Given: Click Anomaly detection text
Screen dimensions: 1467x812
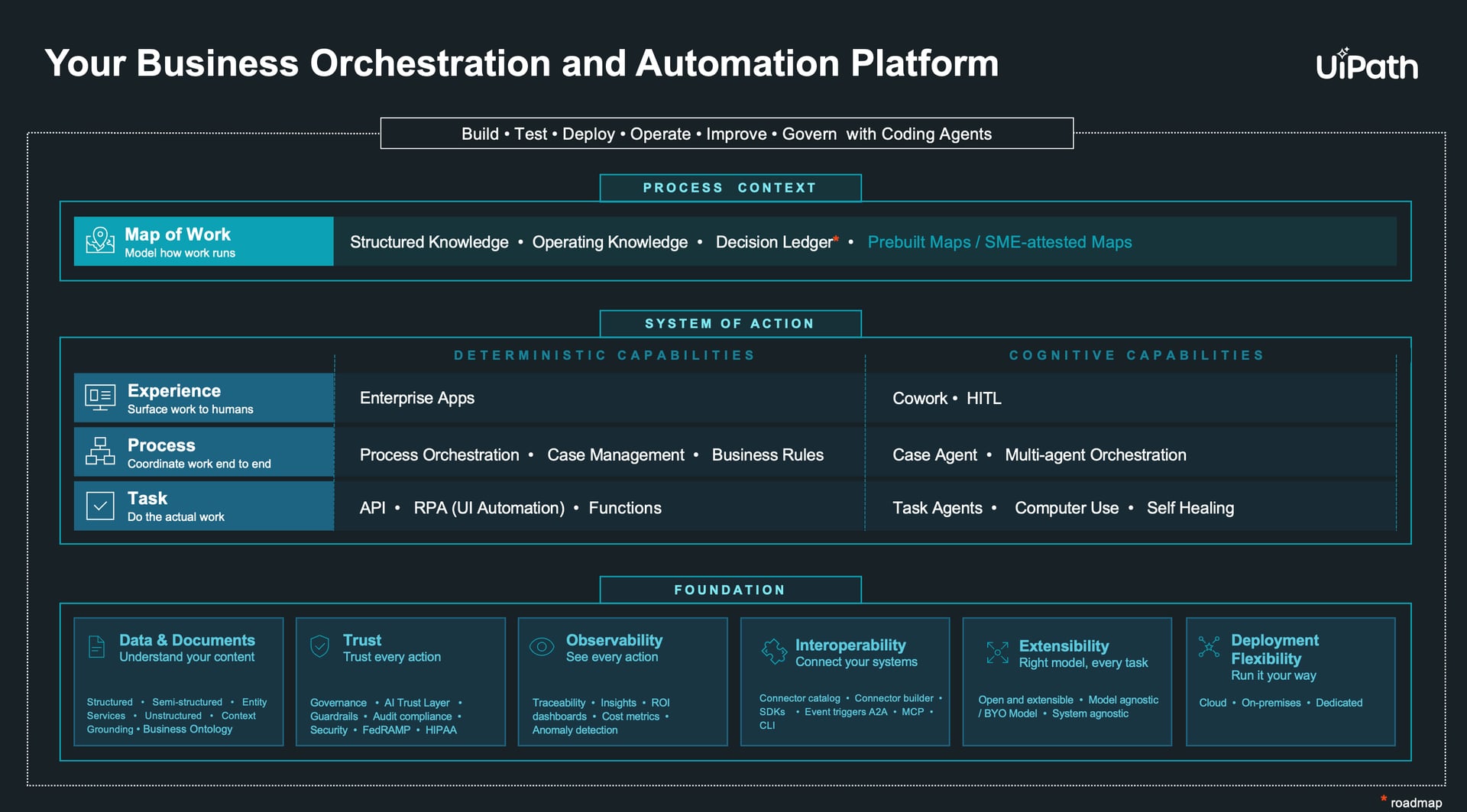Looking at the screenshot, I should [x=575, y=730].
